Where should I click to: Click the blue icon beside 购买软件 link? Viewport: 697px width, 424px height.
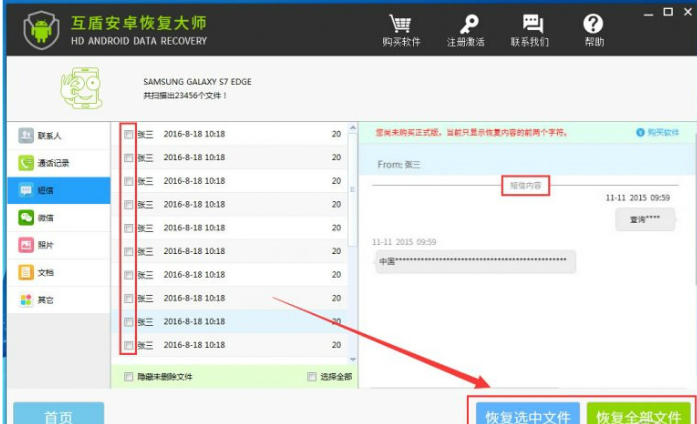point(640,132)
